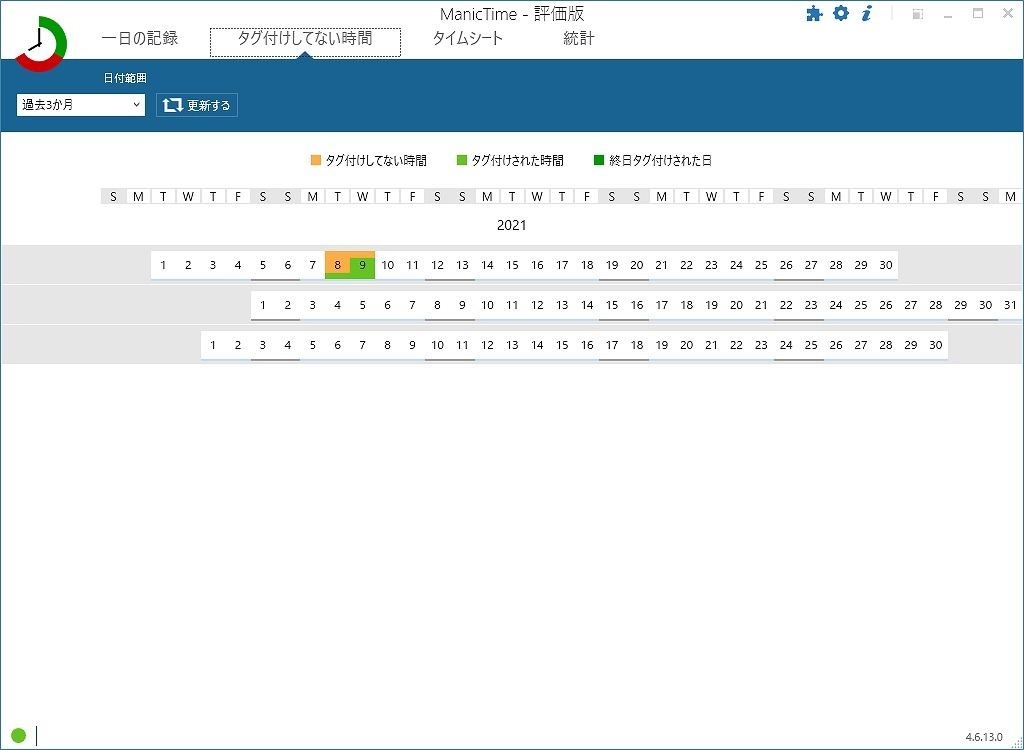
Task: Open the 統計 tab
Action: 579,39
